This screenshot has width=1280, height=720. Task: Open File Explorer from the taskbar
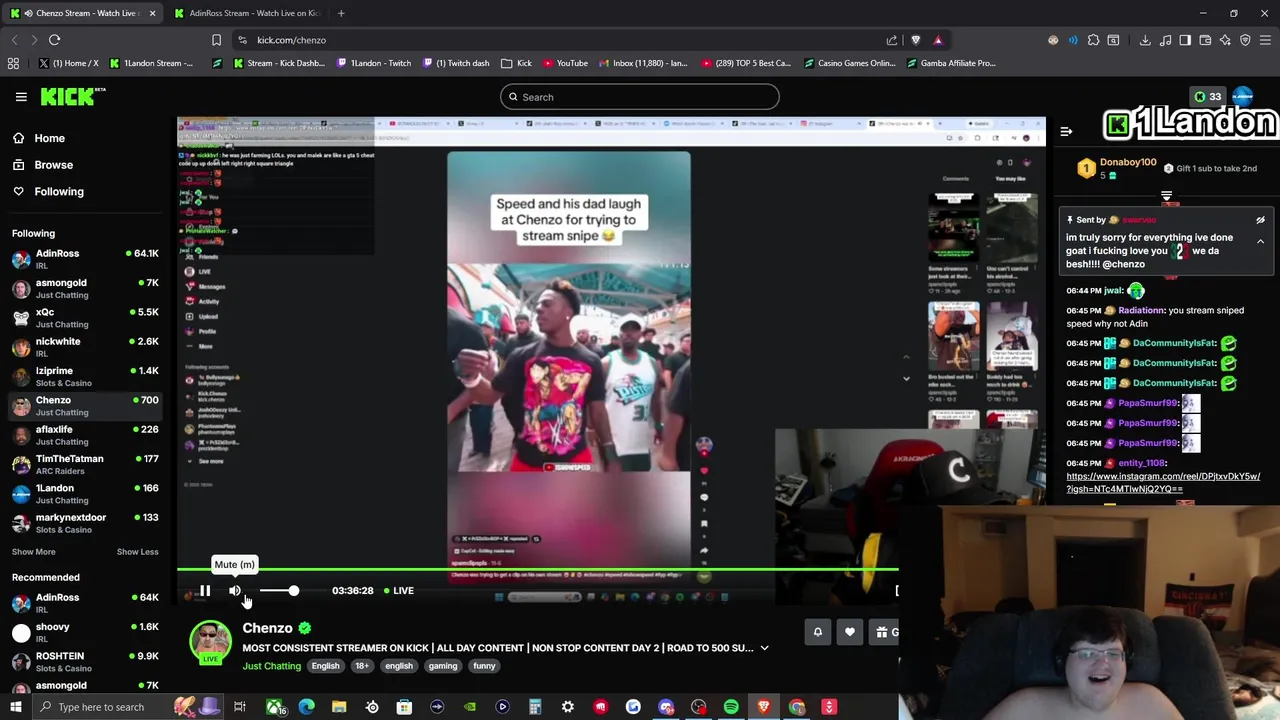pos(339,707)
